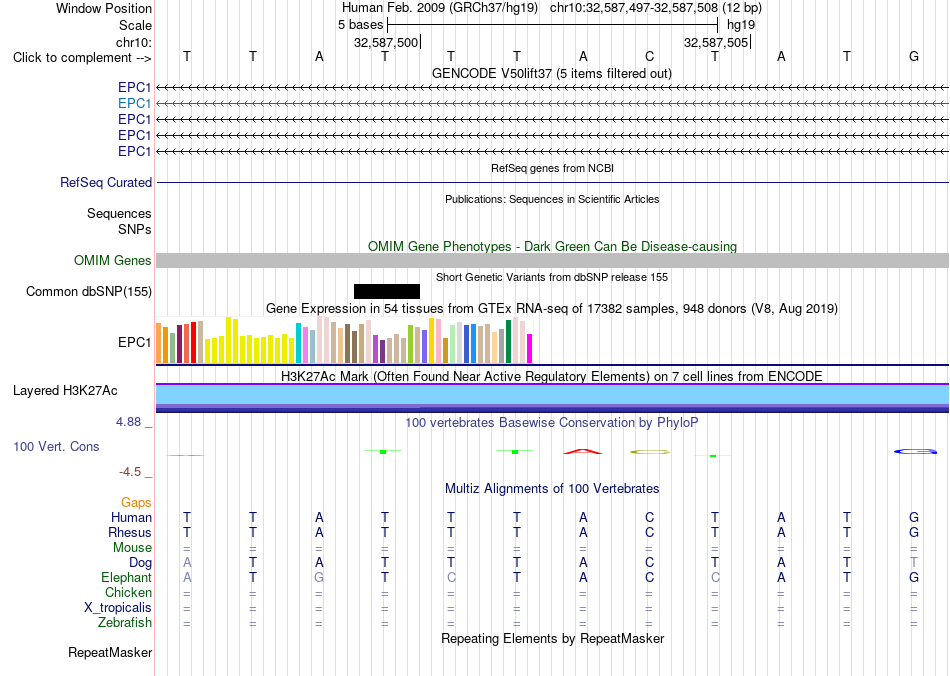Open the GTEx 'Gene Expression in 54 tissues' title
The width and height of the screenshot is (950, 676).
point(552,308)
